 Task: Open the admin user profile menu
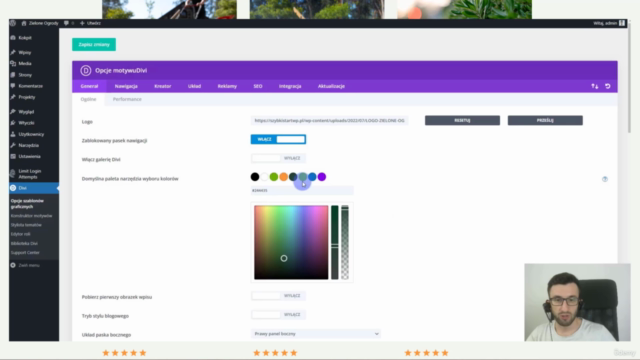point(609,23)
